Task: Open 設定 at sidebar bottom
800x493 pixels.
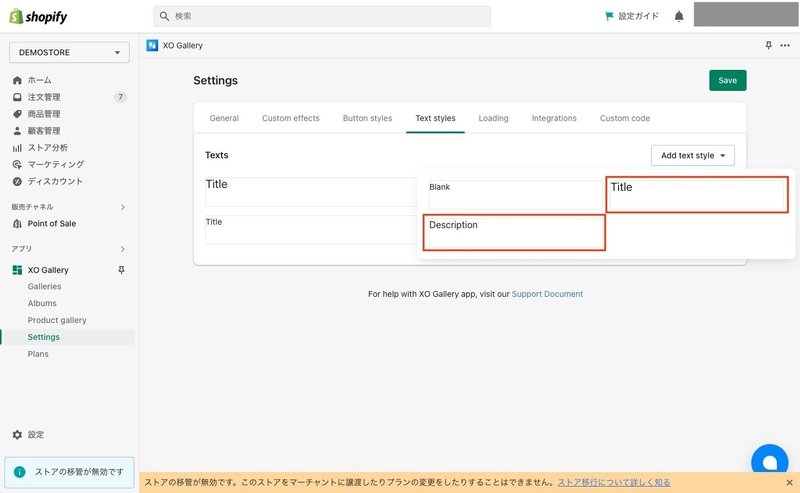Action: tap(36, 435)
